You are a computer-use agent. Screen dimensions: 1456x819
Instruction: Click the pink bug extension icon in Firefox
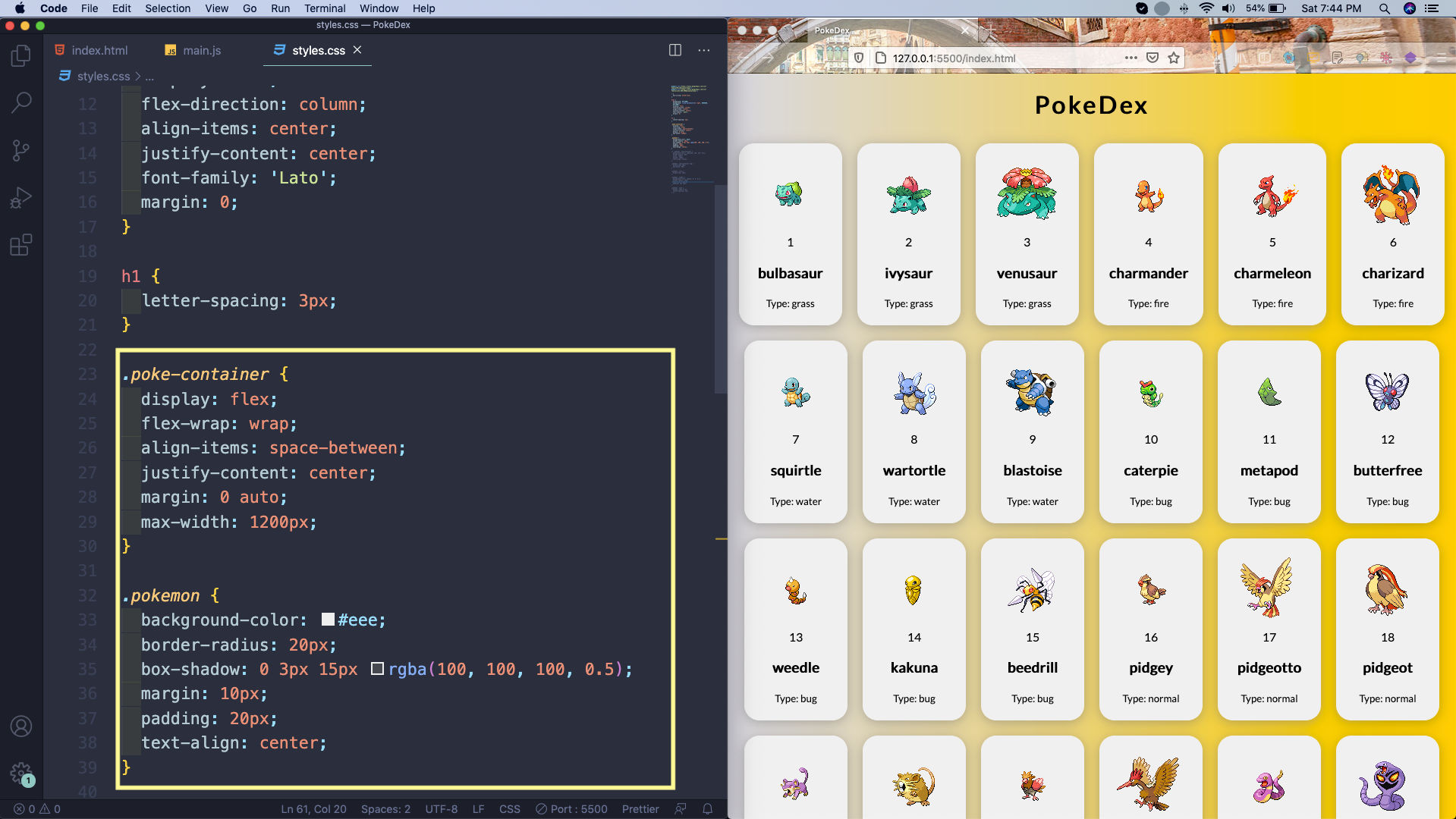(1385, 58)
